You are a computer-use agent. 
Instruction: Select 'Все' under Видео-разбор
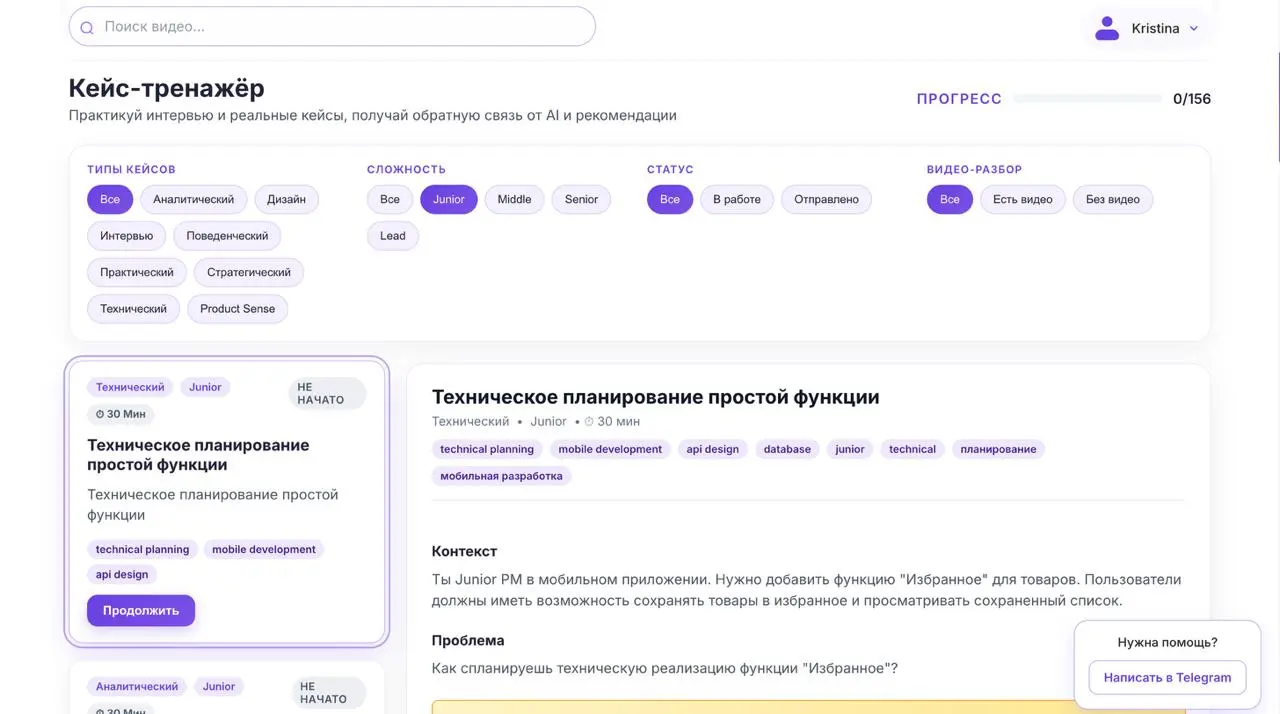coord(950,199)
